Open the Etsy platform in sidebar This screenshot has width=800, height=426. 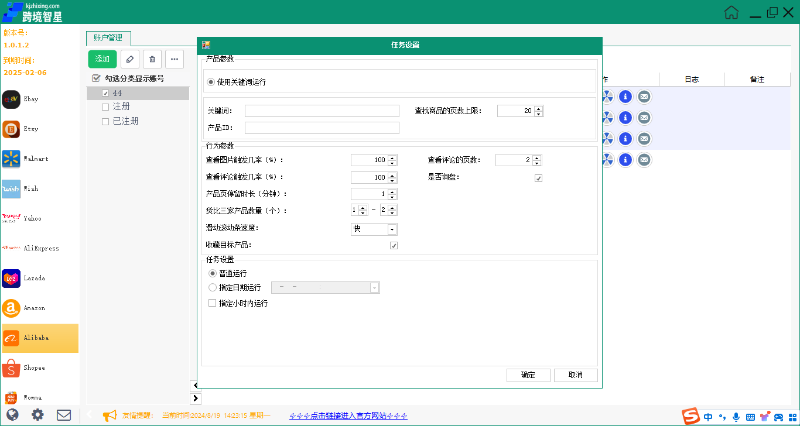[x=40, y=129]
